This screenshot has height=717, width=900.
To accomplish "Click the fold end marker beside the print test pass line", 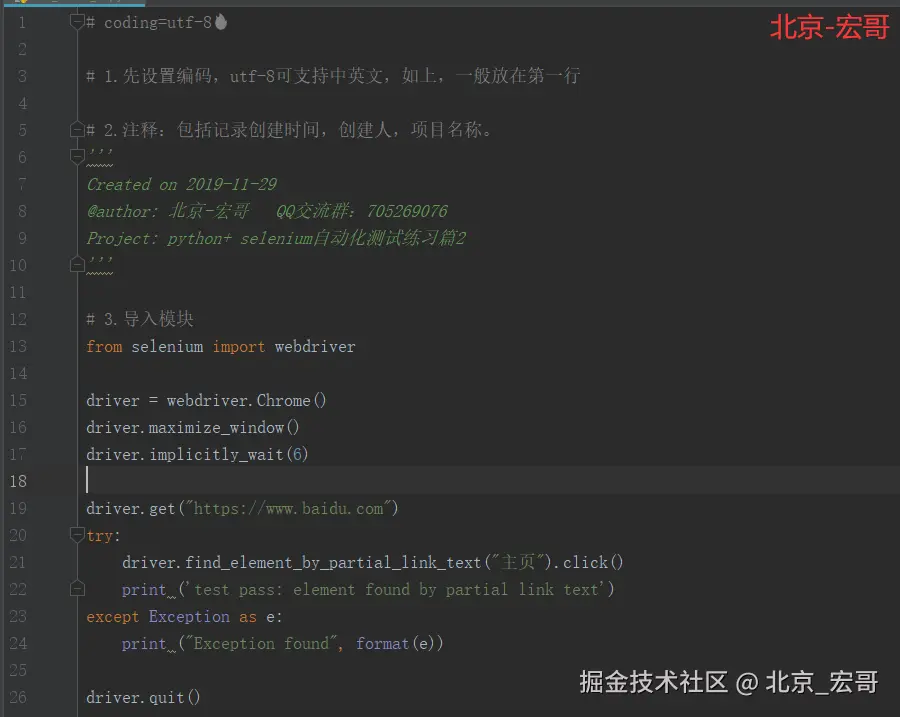I will coord(77,588).
